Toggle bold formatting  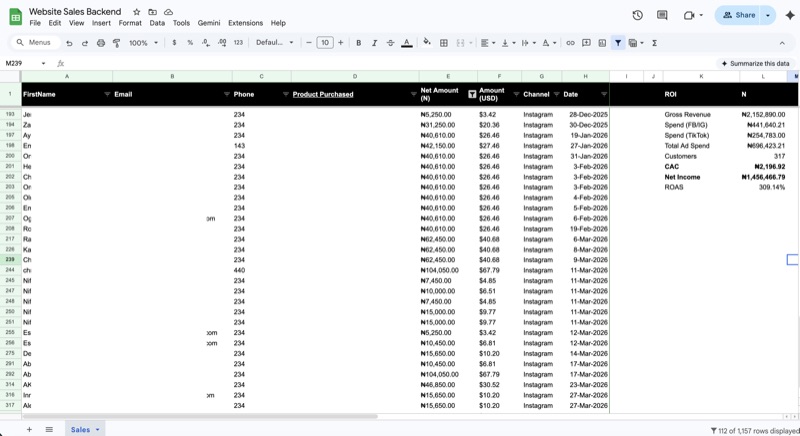pyautogui.click(x=359, y=43)
